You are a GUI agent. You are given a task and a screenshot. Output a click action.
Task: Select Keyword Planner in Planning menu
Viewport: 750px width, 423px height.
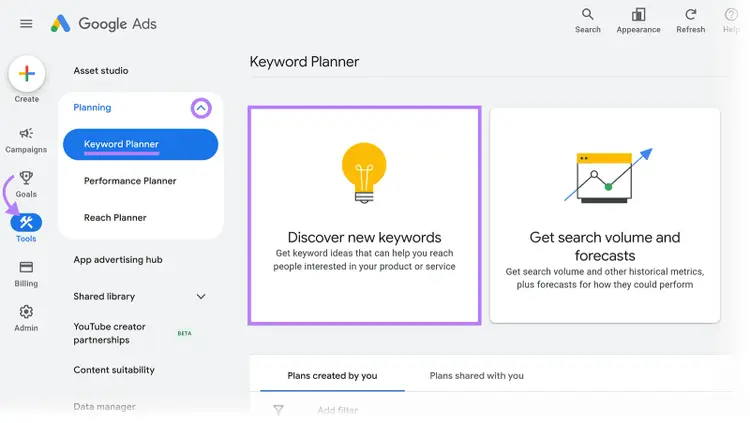pos(141,144)
